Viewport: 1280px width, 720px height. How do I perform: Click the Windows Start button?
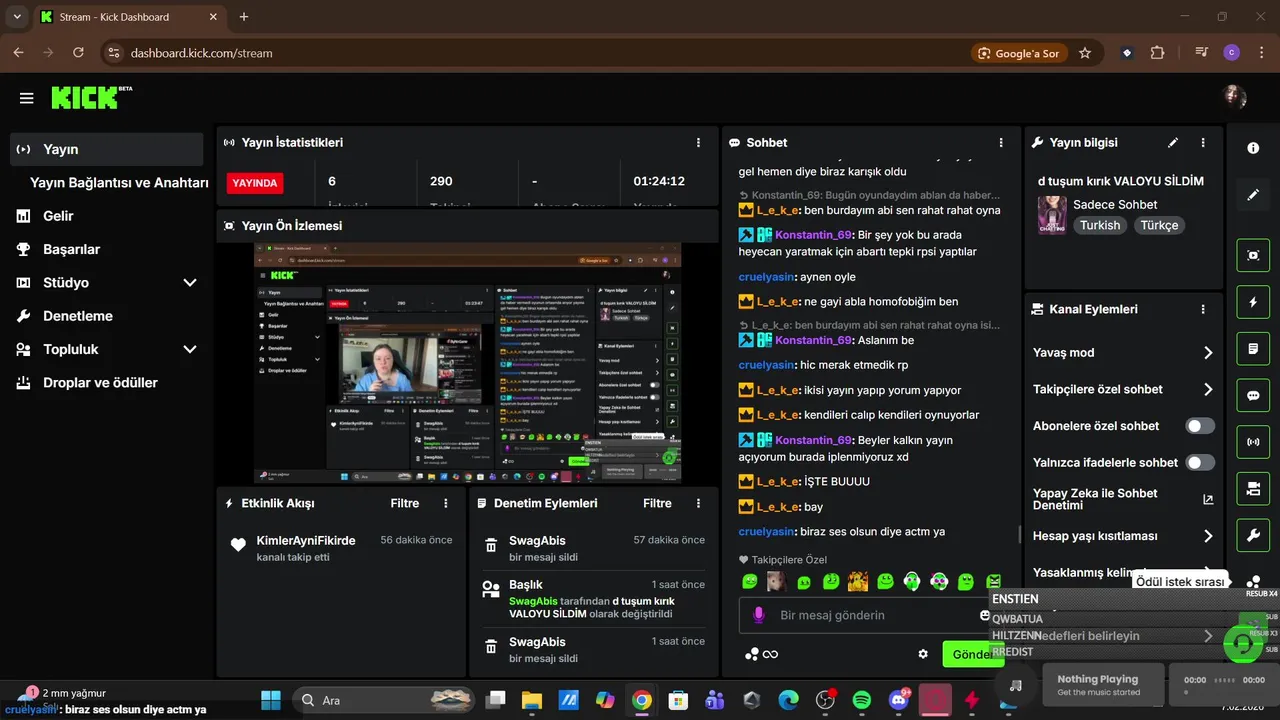pos(271,700)
